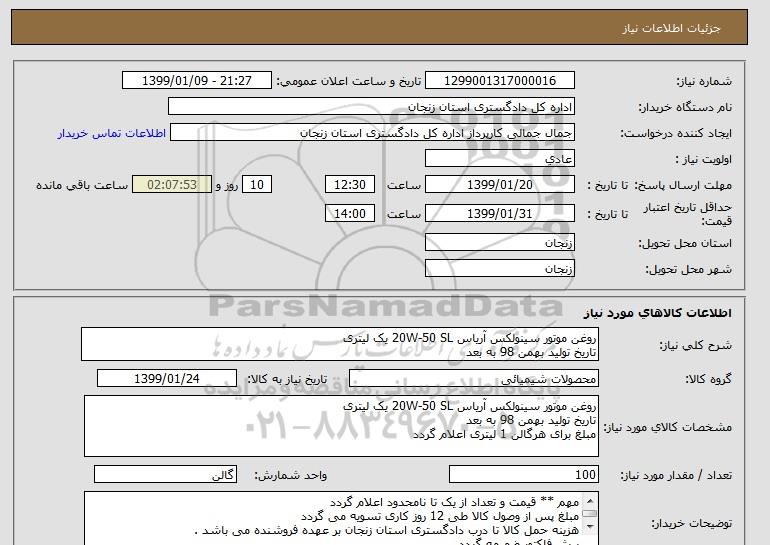Click the scroll up arrow in buyer notes
The width and height of the screenshot is (770, 545).
(x=590, y=501)
